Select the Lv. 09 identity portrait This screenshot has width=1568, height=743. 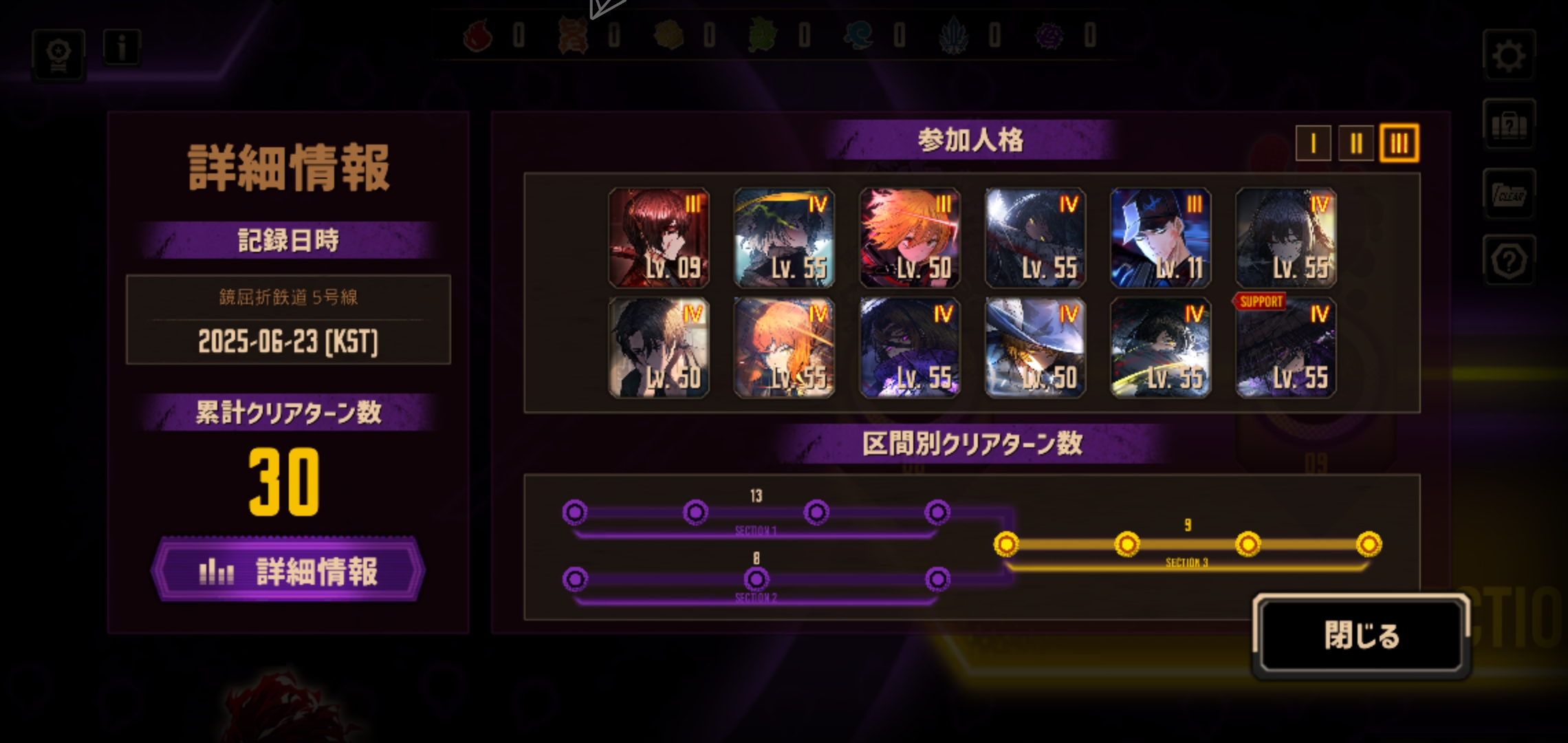pos(659,237)
